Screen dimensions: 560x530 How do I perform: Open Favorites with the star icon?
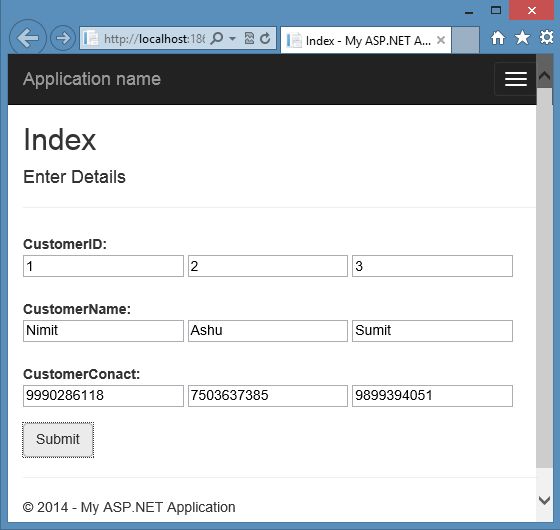(522, 38)
